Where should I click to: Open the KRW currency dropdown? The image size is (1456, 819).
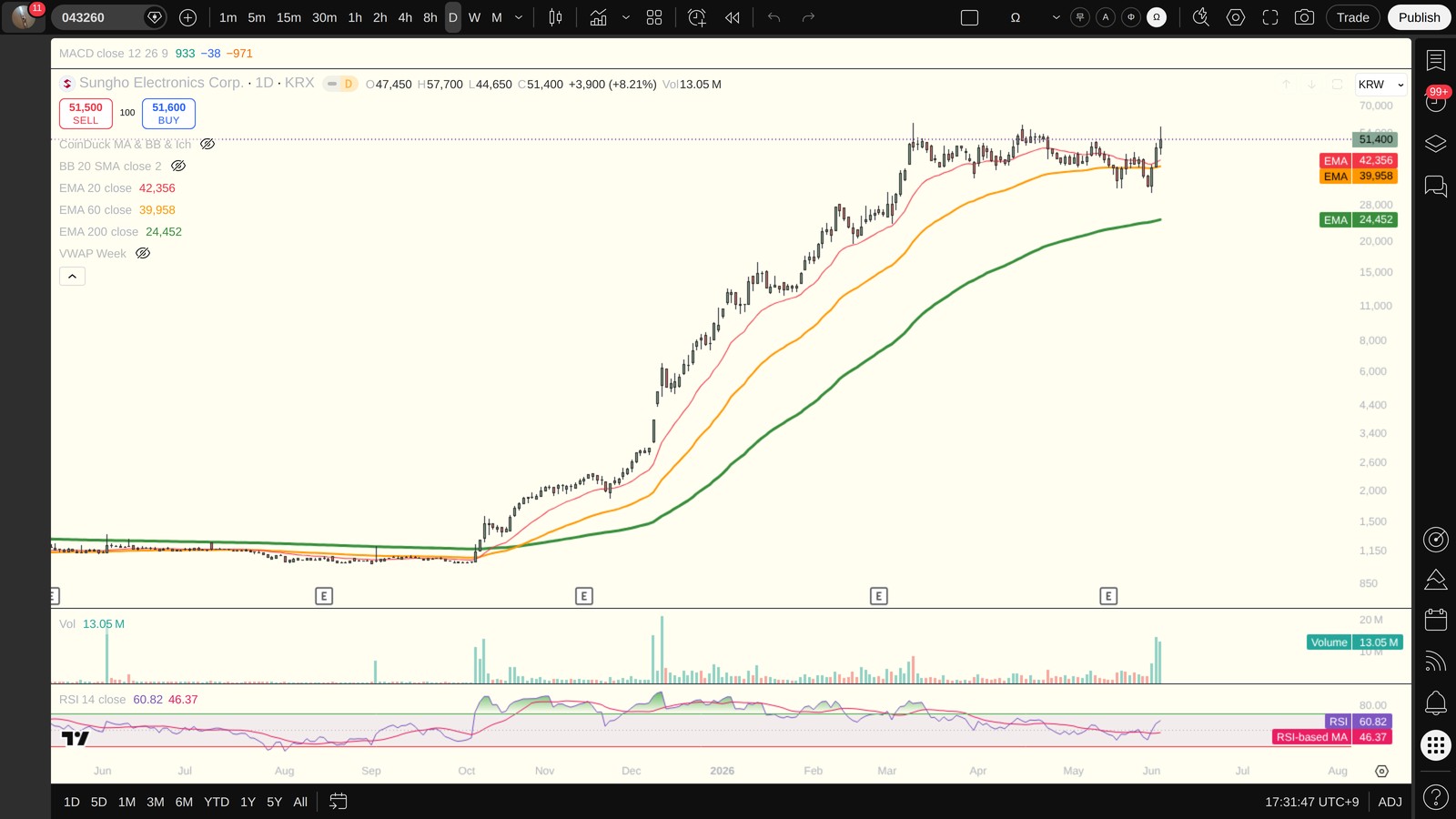(1380, 85)
